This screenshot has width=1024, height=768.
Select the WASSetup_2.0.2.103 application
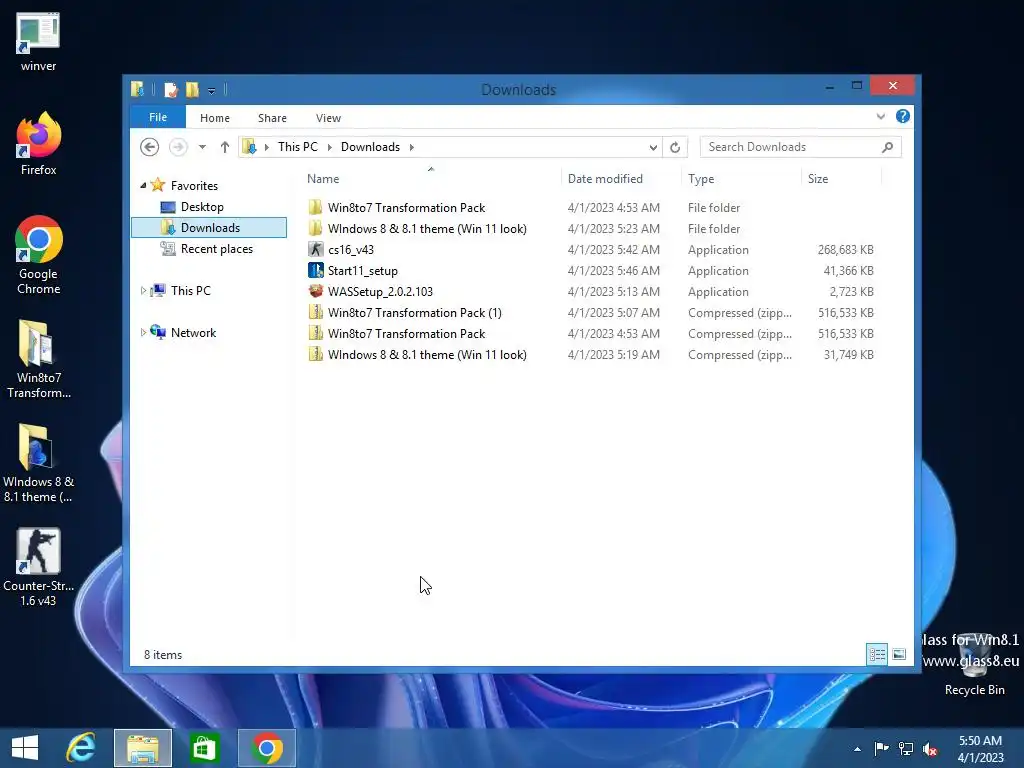(380, 291)
